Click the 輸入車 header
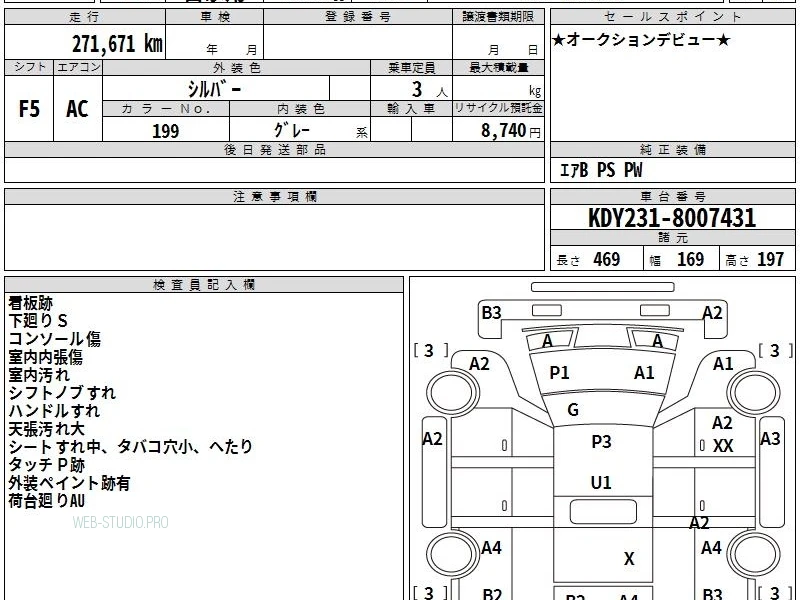Screen dimensions: 800x600 click(411, 108)
